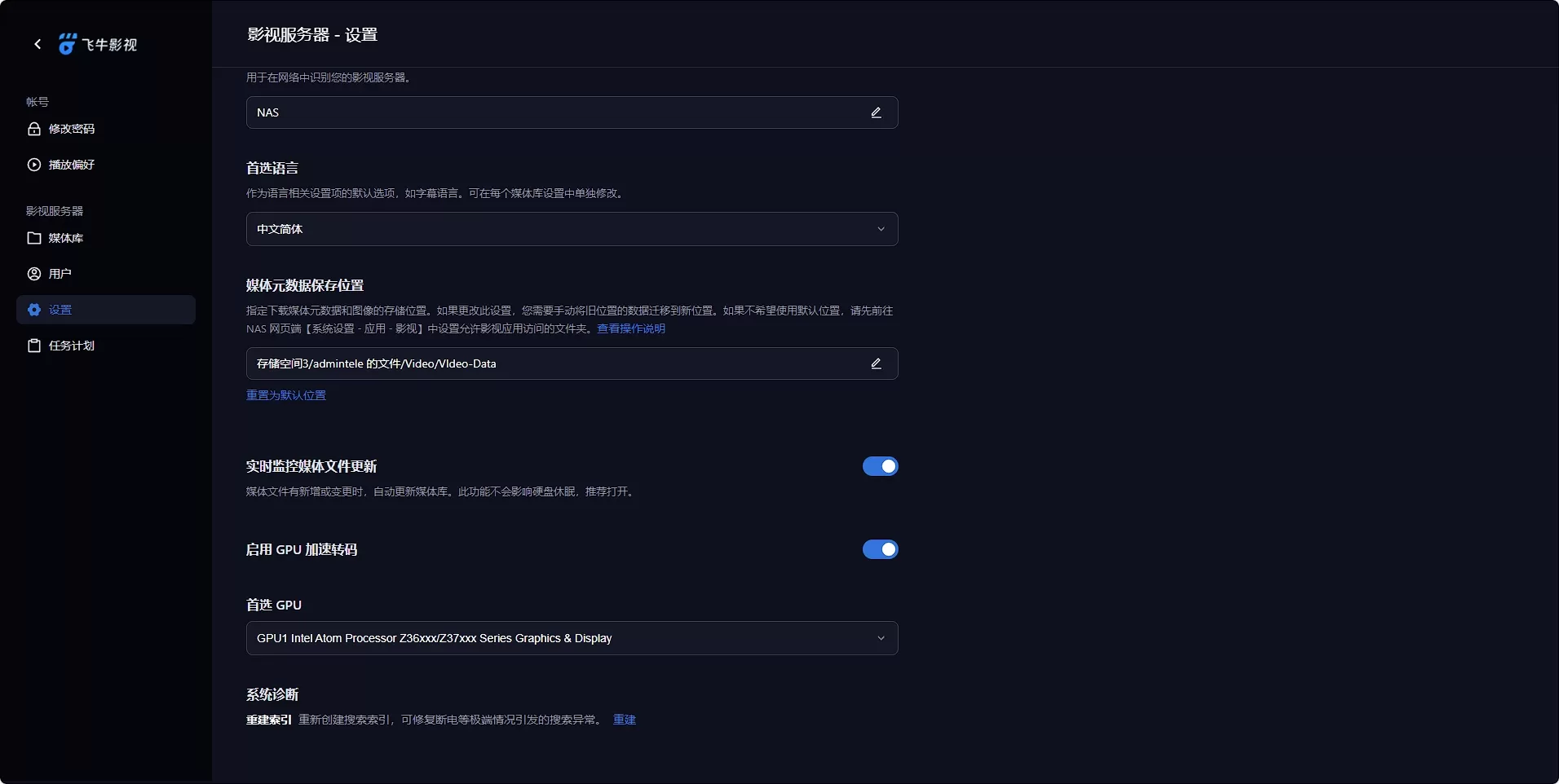1559x784 pixels.
Task: Click the 系统诊断 heading
Action: 272,694
